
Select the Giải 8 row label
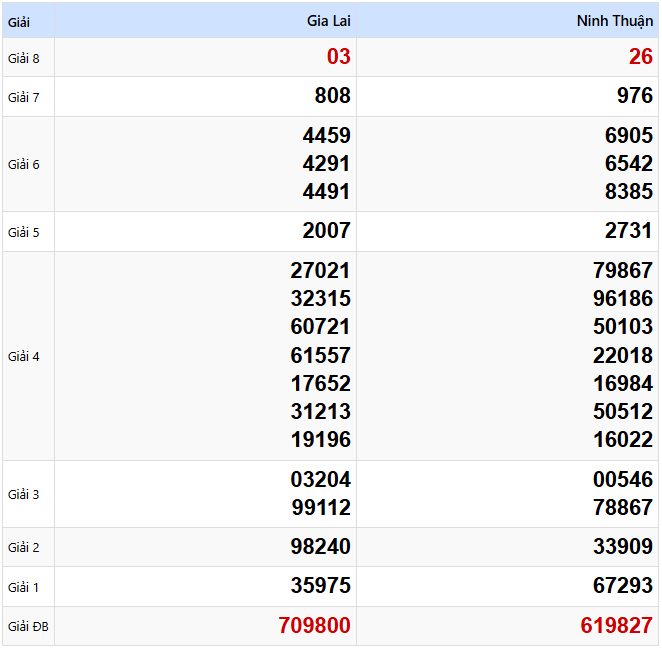(x=24, y=58)
